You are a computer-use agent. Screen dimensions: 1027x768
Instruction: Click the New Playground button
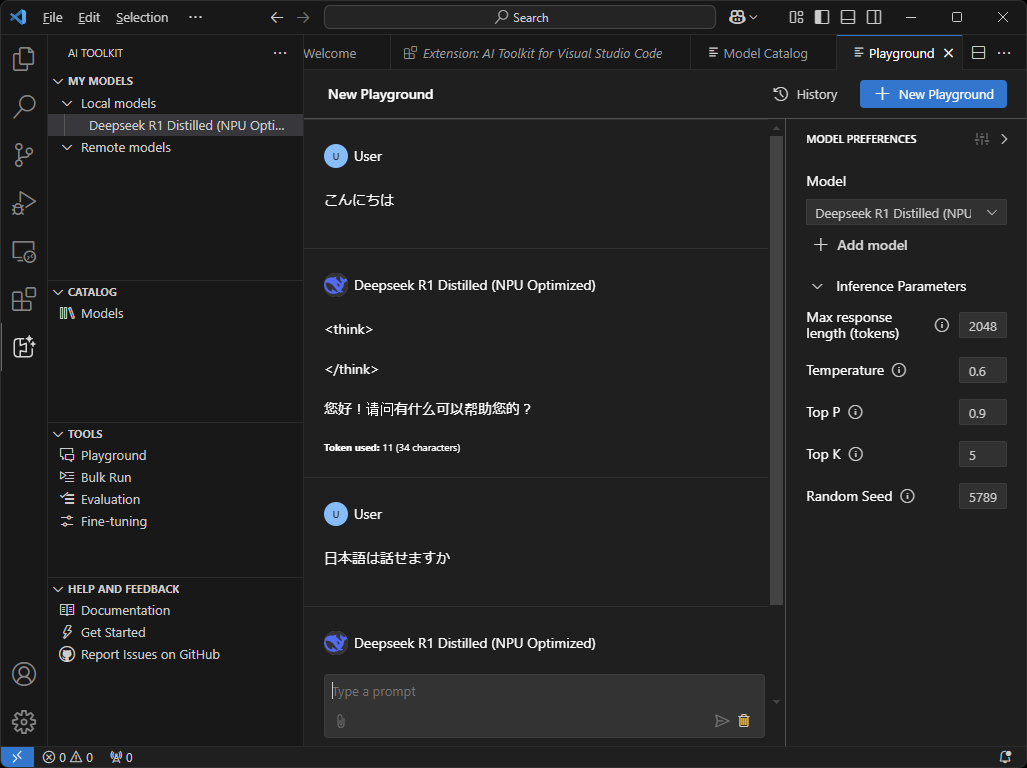coord(932,93)
